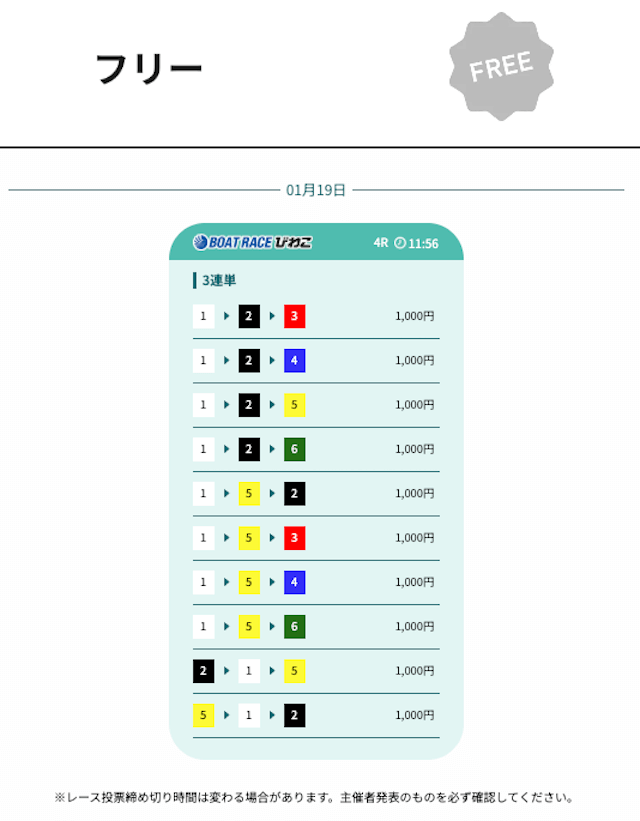Tap the blue 4 box in the 1-5-4 row
The width and height of the screenshot is (640, 821).
294,582
